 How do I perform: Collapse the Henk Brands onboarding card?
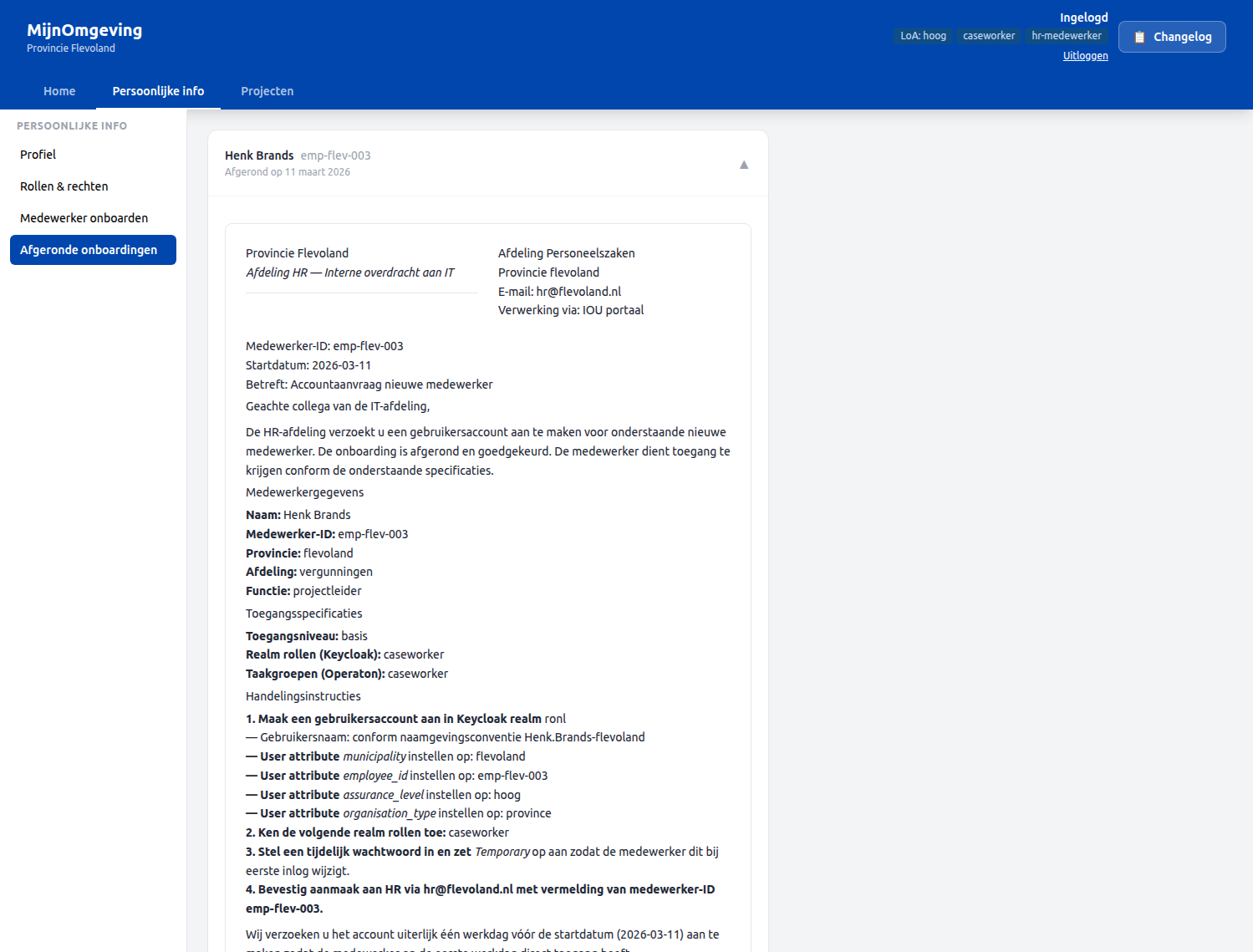pos(743,164)
